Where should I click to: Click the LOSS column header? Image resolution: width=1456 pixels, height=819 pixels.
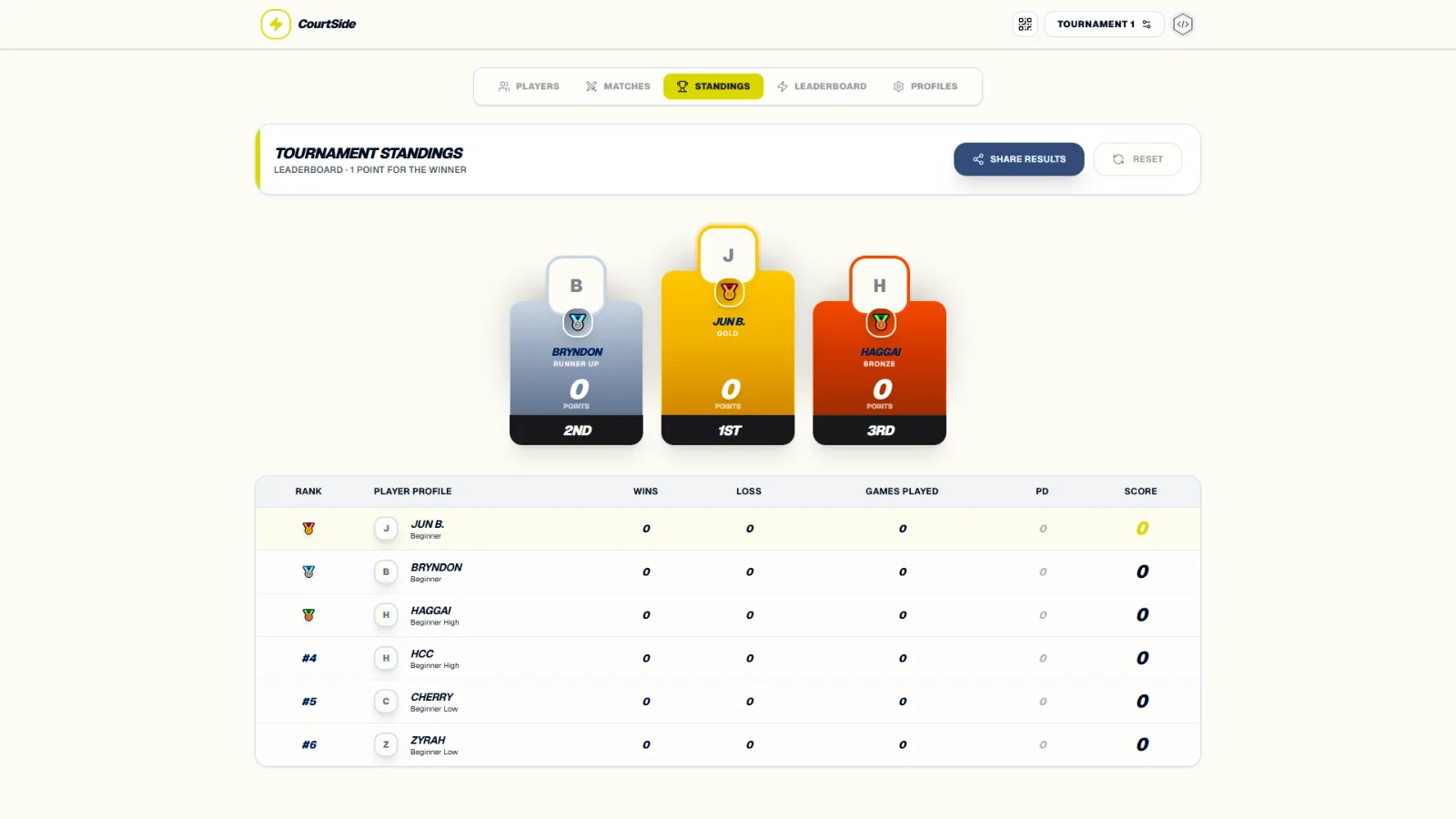click(749, 491)
